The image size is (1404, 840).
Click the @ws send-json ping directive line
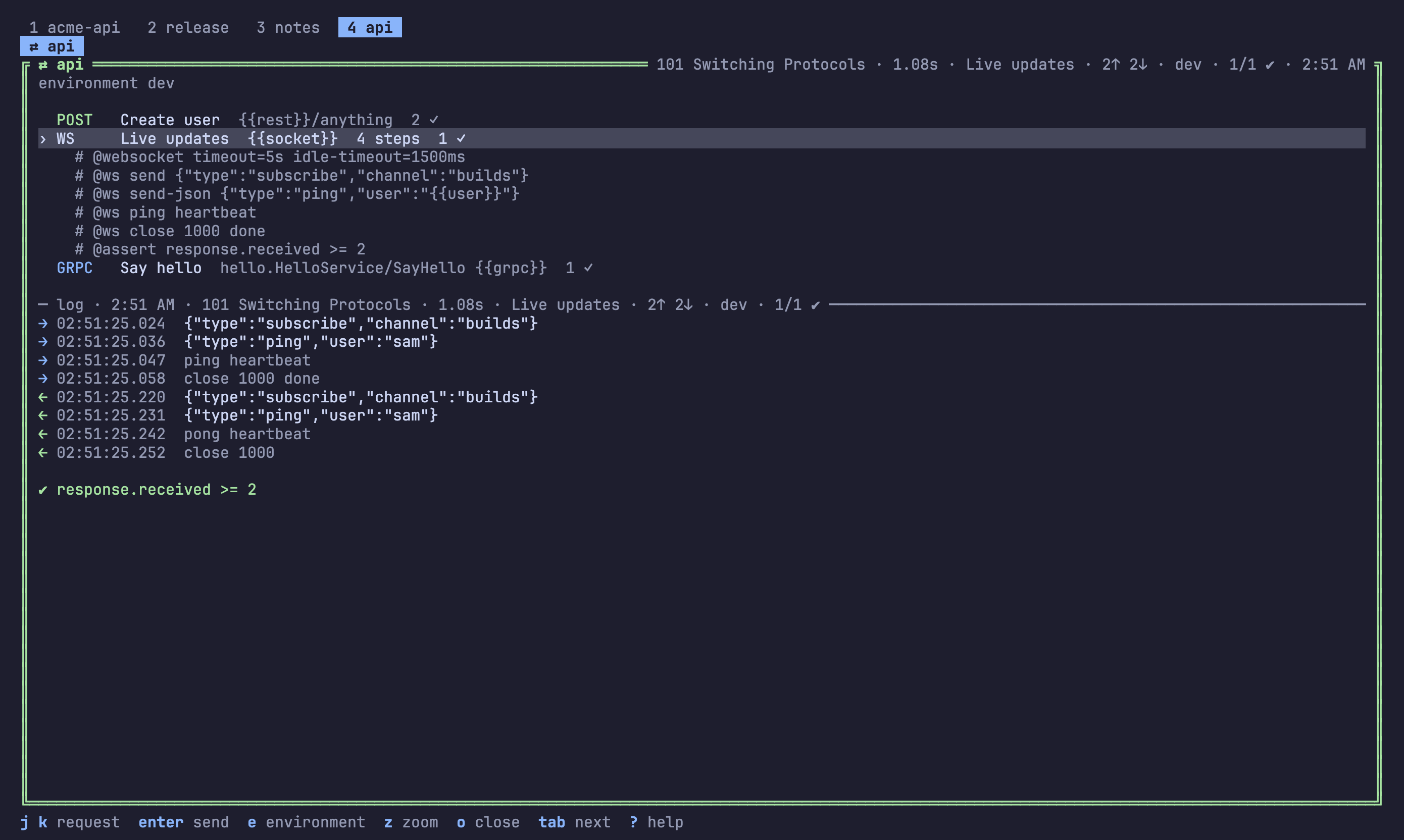pyautogui.click(x=297, y=193)
